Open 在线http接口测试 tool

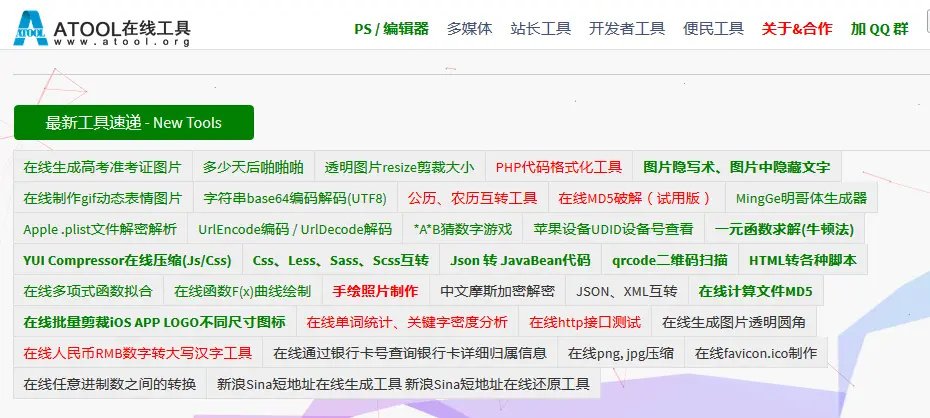coord(585,322)
